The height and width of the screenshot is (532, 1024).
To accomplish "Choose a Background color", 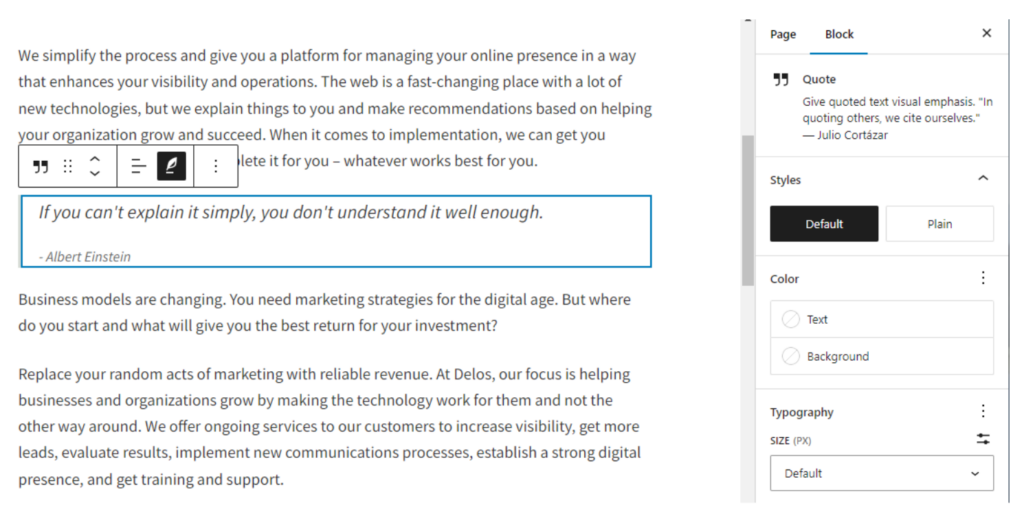I will pos(881,356).
